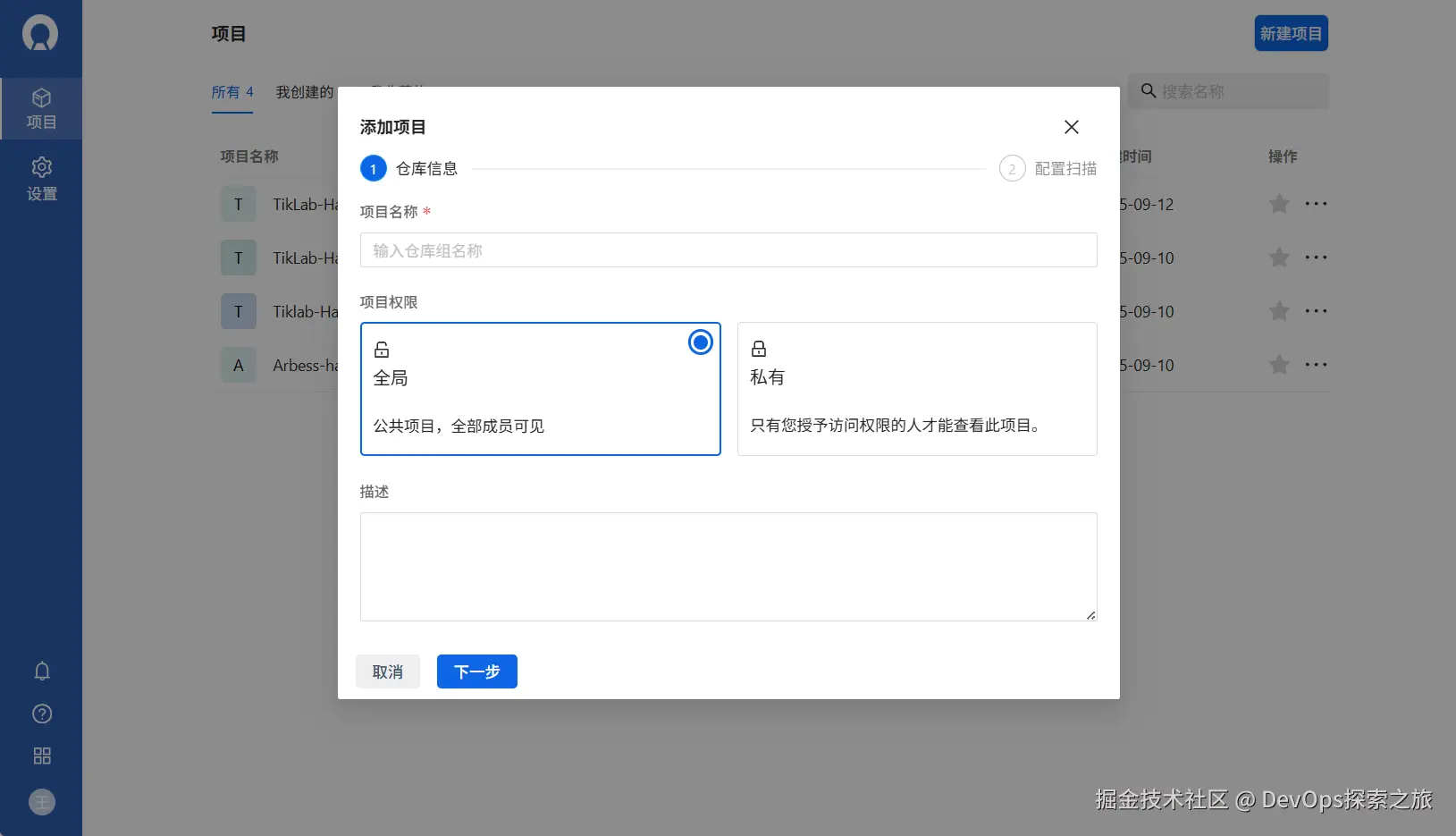Switch to the 我创建的 tab
Image resolution: width=1456 pixels, height=836 pixels.
(305, 92)
